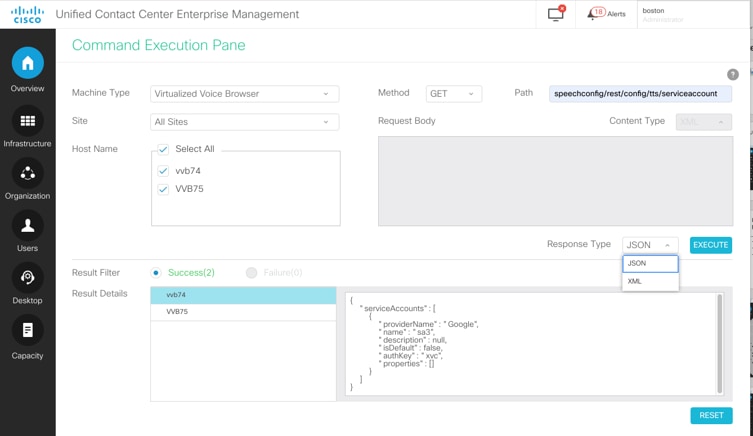
Task: Click the result details vertical scrollbar
Action: tap(719, 344)
